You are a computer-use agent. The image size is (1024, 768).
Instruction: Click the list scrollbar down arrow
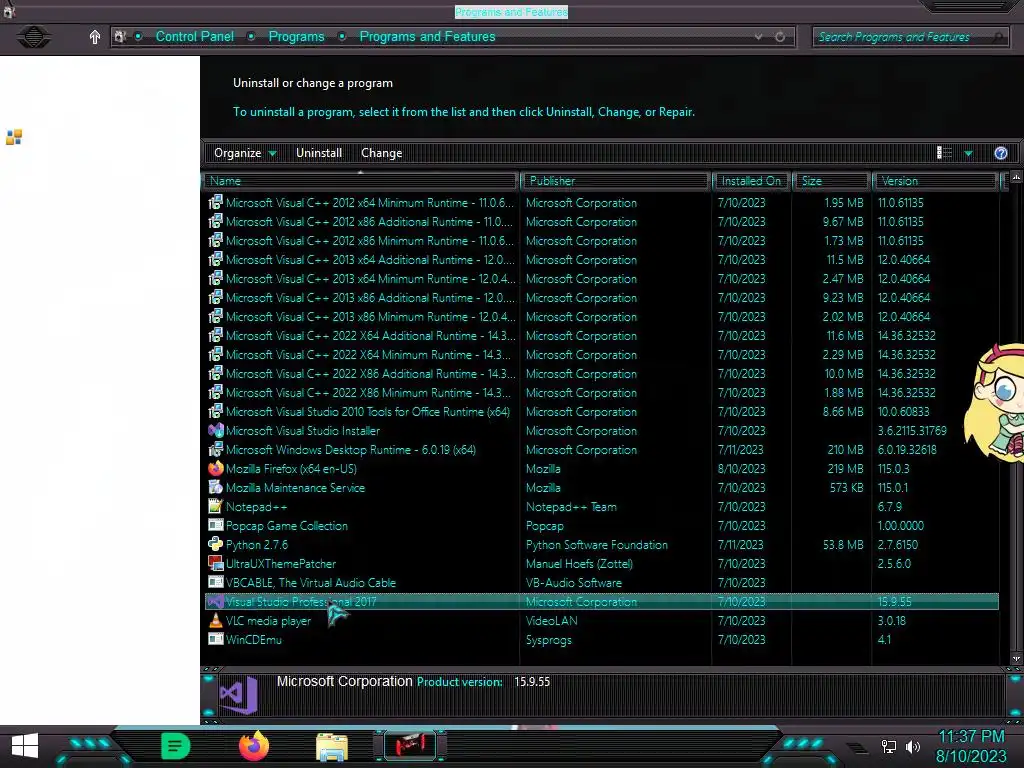tap(1016, 658)
